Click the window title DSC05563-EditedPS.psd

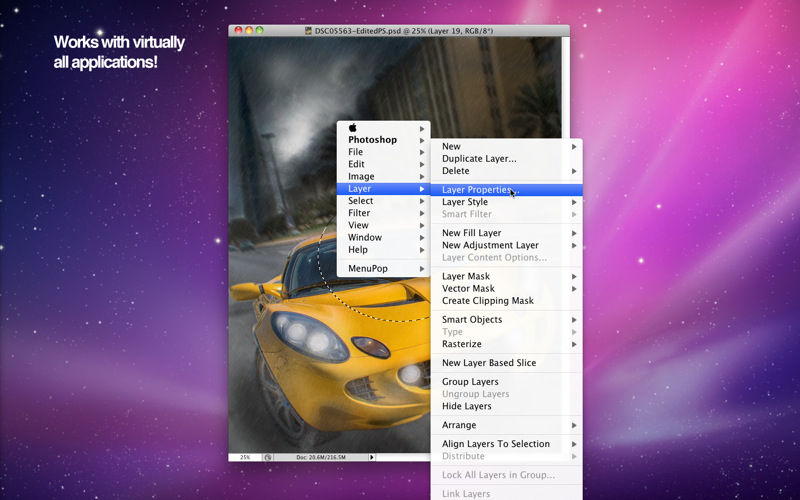click(x=358, y=31)
